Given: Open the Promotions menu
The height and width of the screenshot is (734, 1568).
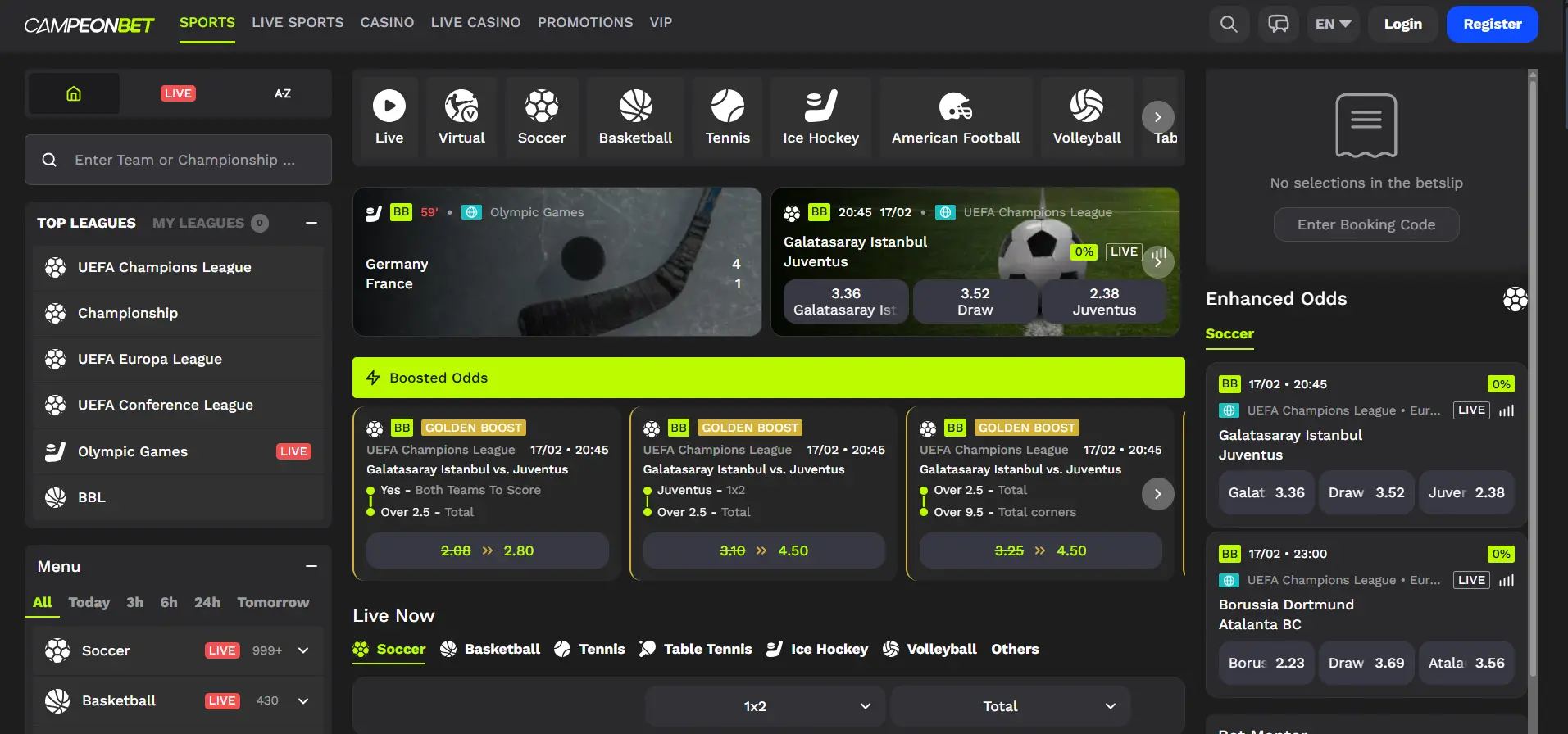Looking at the screenshot, I should [585, 23].
